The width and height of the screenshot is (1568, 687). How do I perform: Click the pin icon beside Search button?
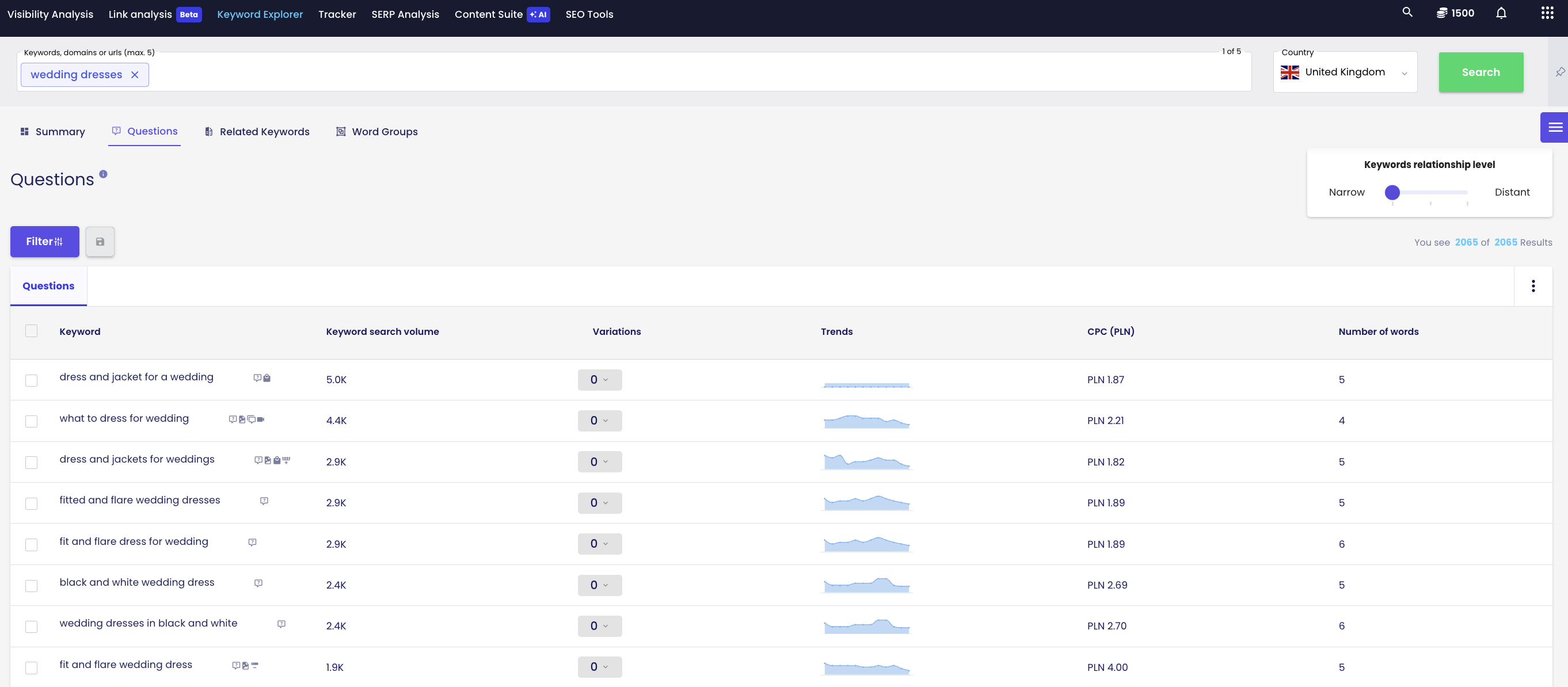(1559, 72)
